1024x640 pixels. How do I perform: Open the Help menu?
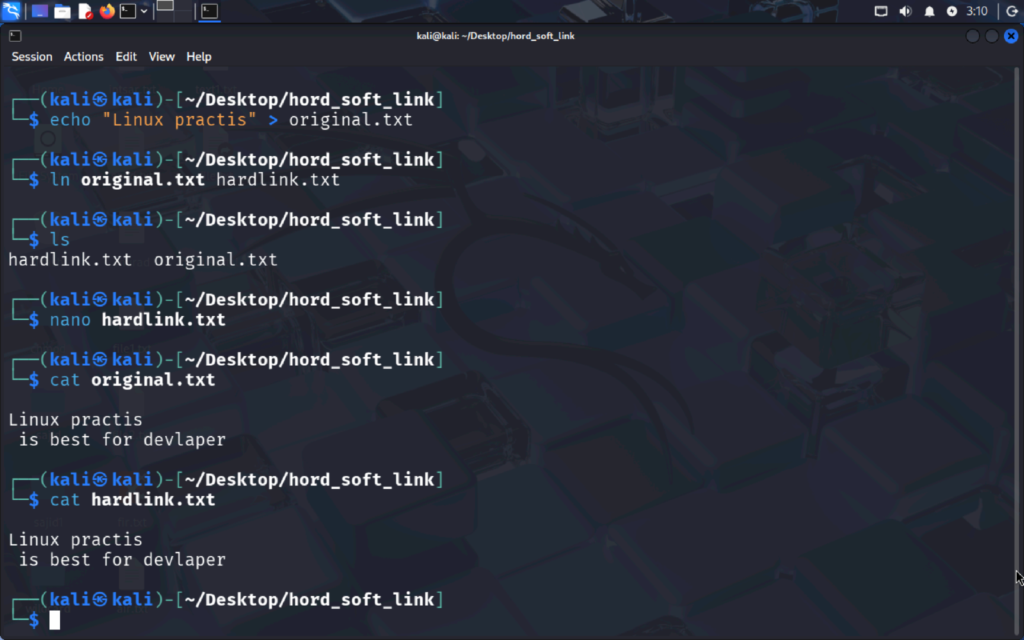coord(199,57)
